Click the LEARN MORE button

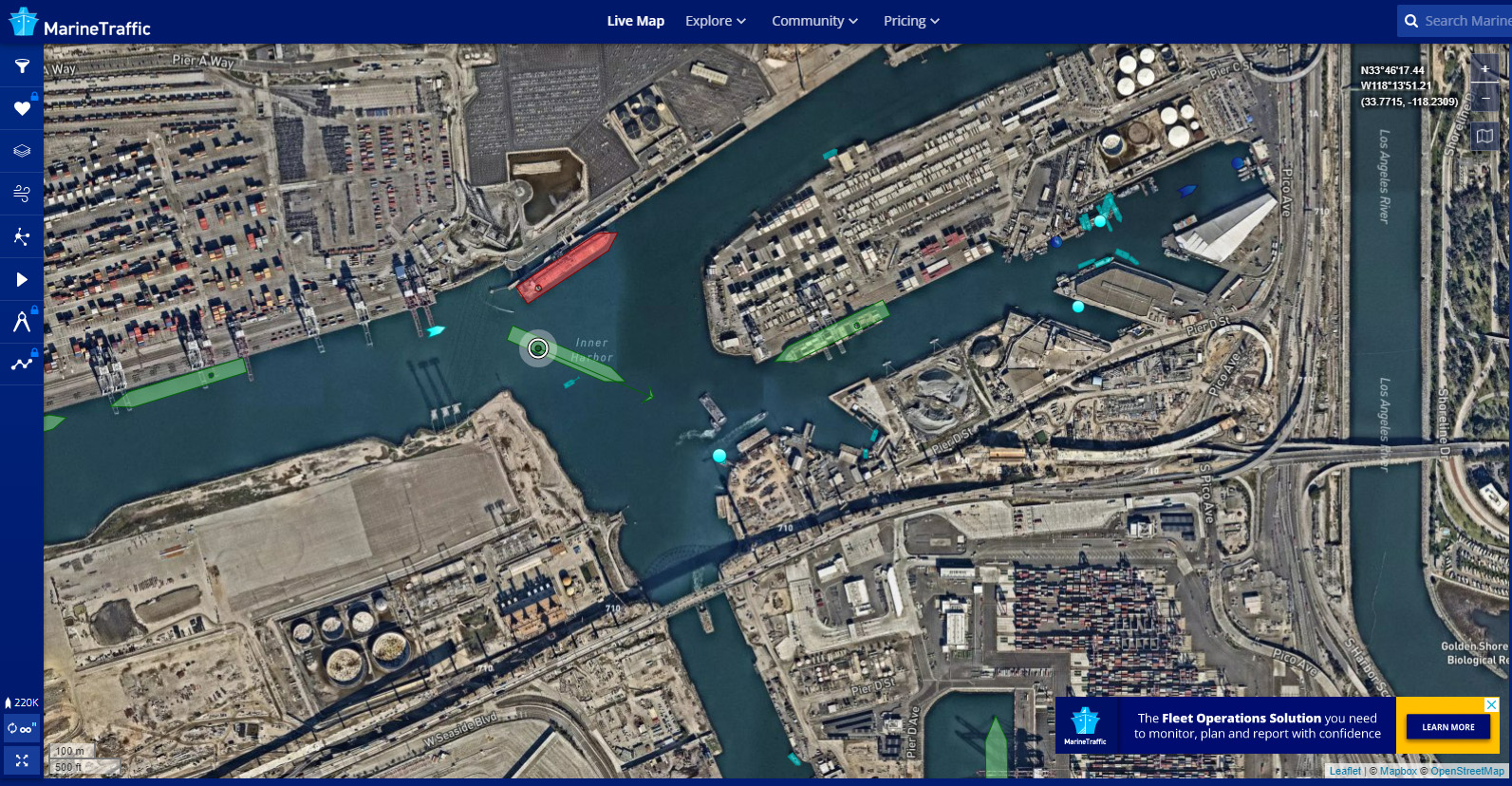pos(1448,727)
